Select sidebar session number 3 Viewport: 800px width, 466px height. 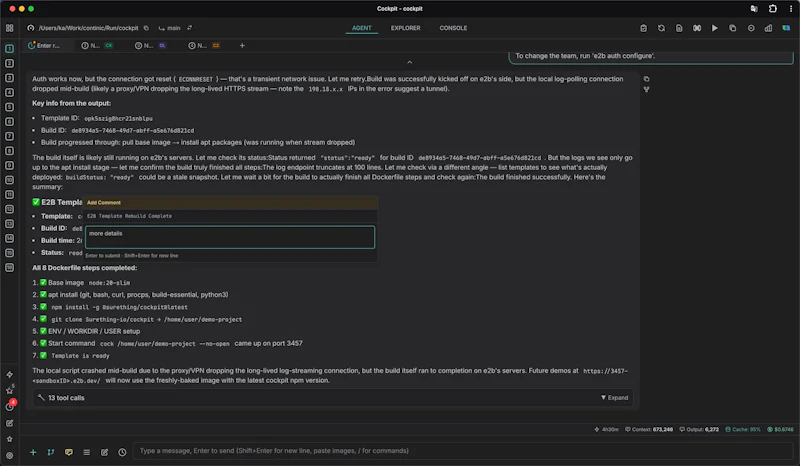pyautogui.click(x=10, y=78)
